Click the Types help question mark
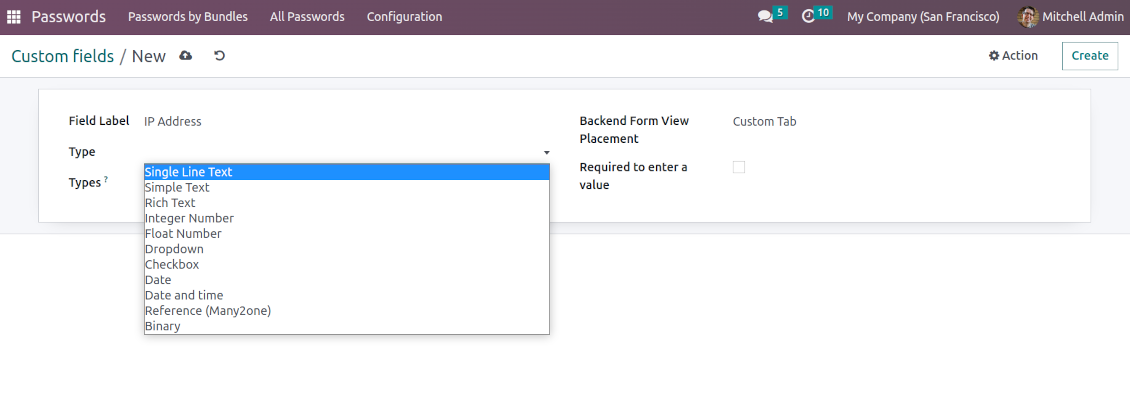 tap(106, 179)
